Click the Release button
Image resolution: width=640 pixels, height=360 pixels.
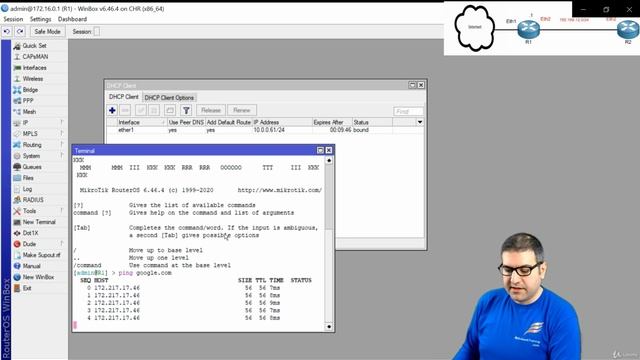click(x=211, y=110)
